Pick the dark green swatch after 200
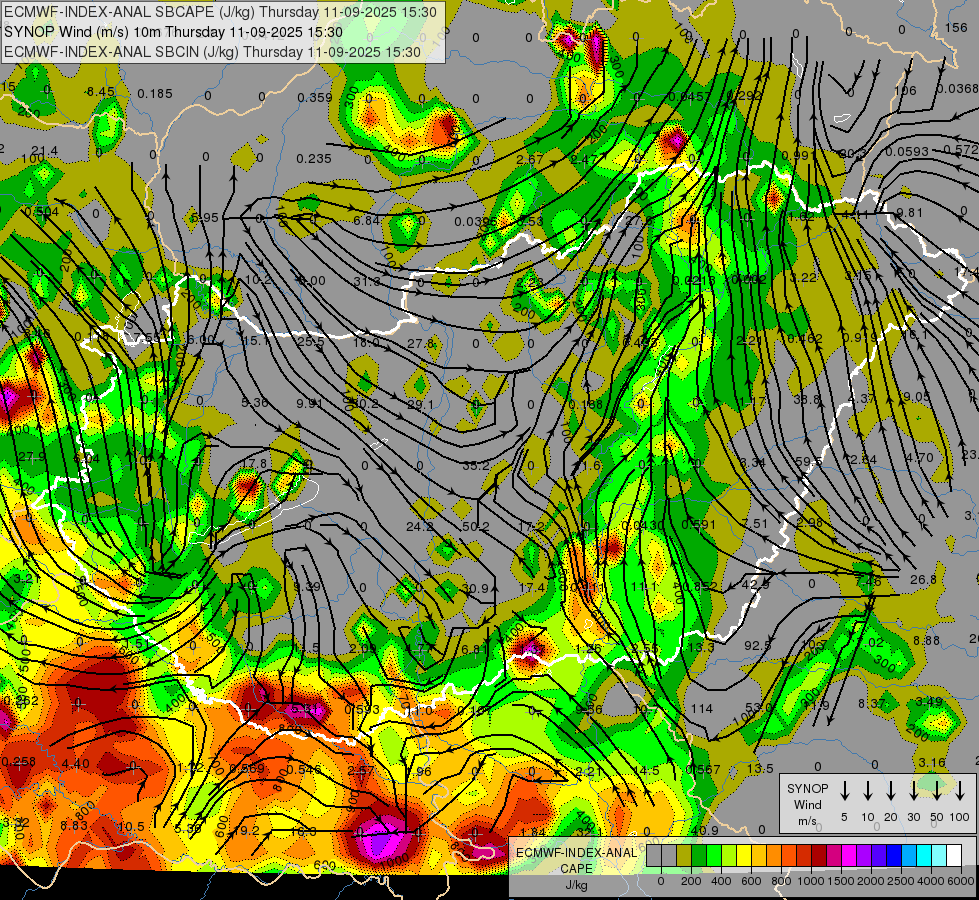The image size is (979, 900). pyautogui.click(x=699, y=855)
